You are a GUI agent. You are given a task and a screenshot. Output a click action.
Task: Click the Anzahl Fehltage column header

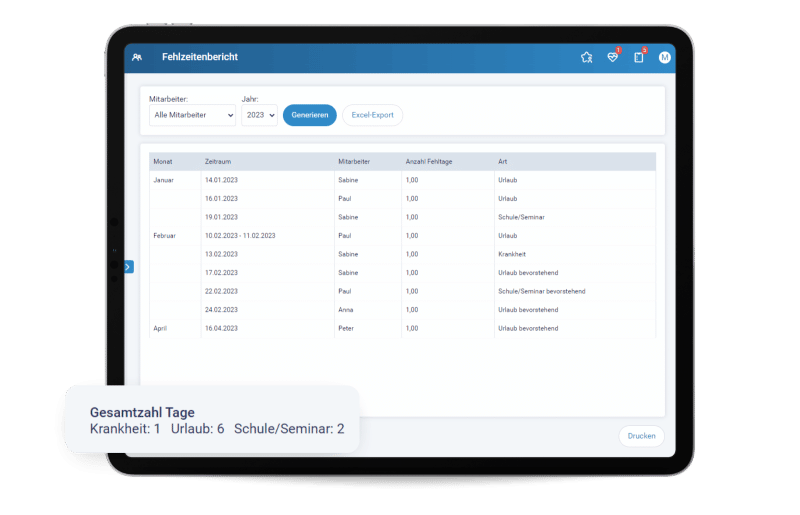pos(429,161)
